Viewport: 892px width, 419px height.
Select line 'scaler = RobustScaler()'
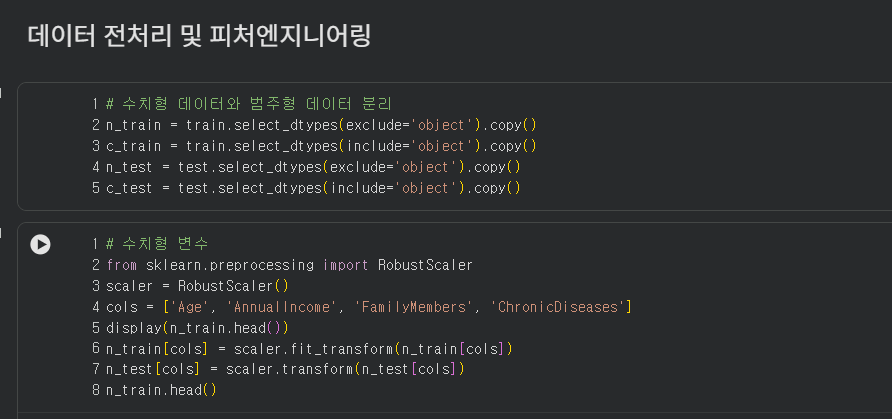click(197, 286)
